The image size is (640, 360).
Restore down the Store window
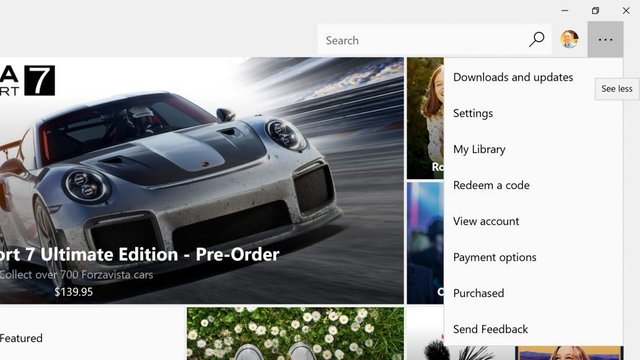click(596, 11)
